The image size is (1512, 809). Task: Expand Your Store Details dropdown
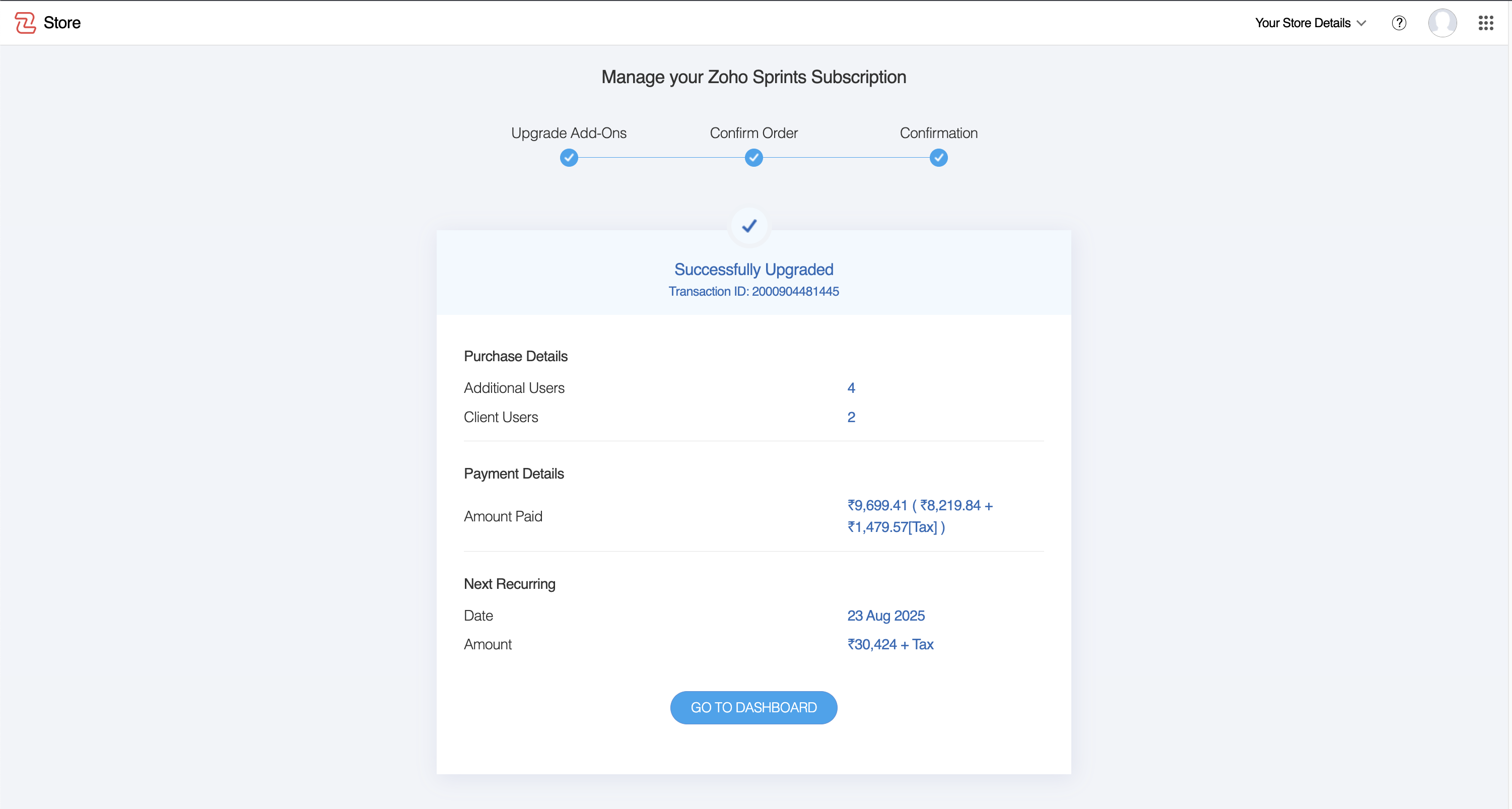(1302, 23)
